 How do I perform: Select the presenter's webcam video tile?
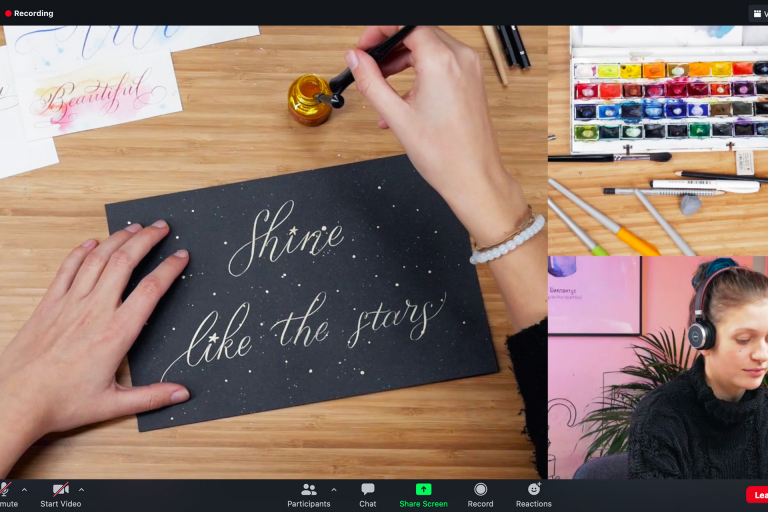click(657, 367)
